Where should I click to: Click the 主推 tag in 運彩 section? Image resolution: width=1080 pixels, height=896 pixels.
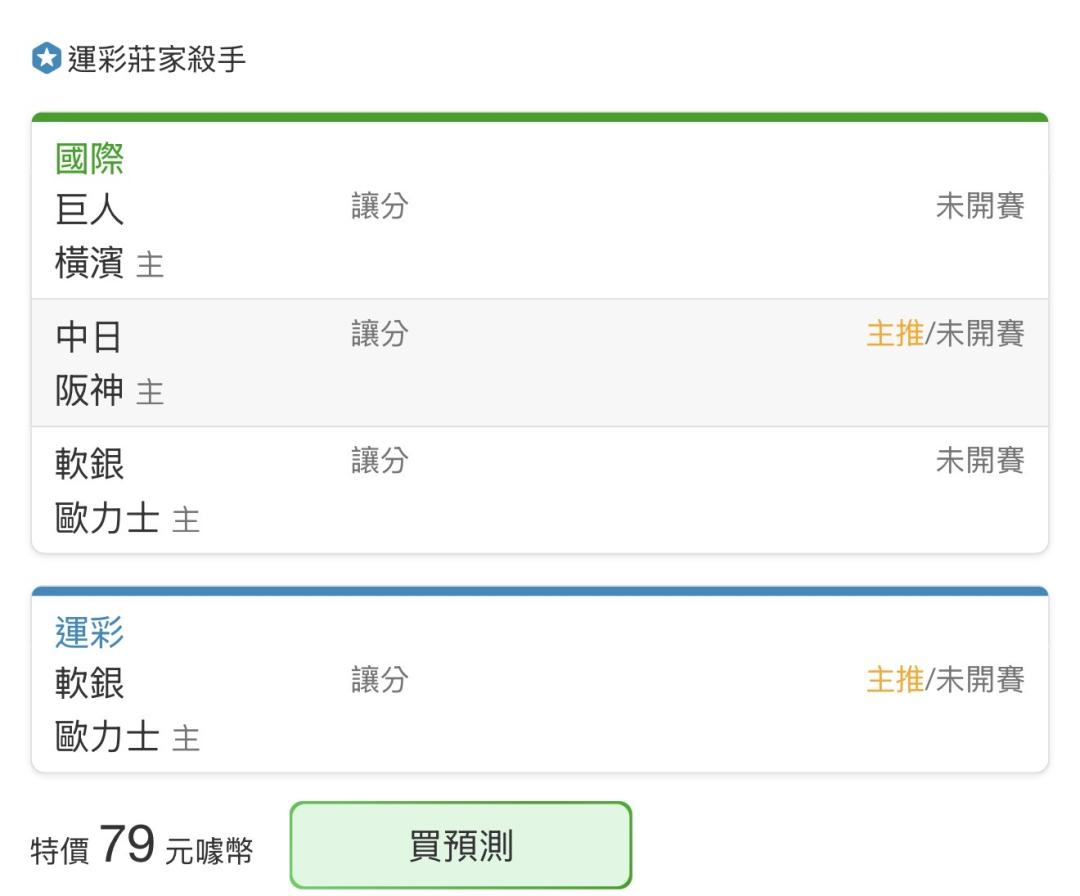(x=895, y=680)
